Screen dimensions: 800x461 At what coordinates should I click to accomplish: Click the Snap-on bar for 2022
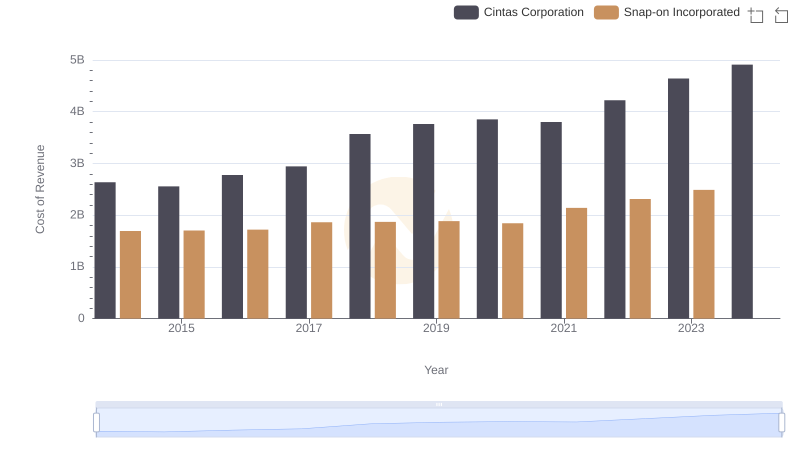640,259
